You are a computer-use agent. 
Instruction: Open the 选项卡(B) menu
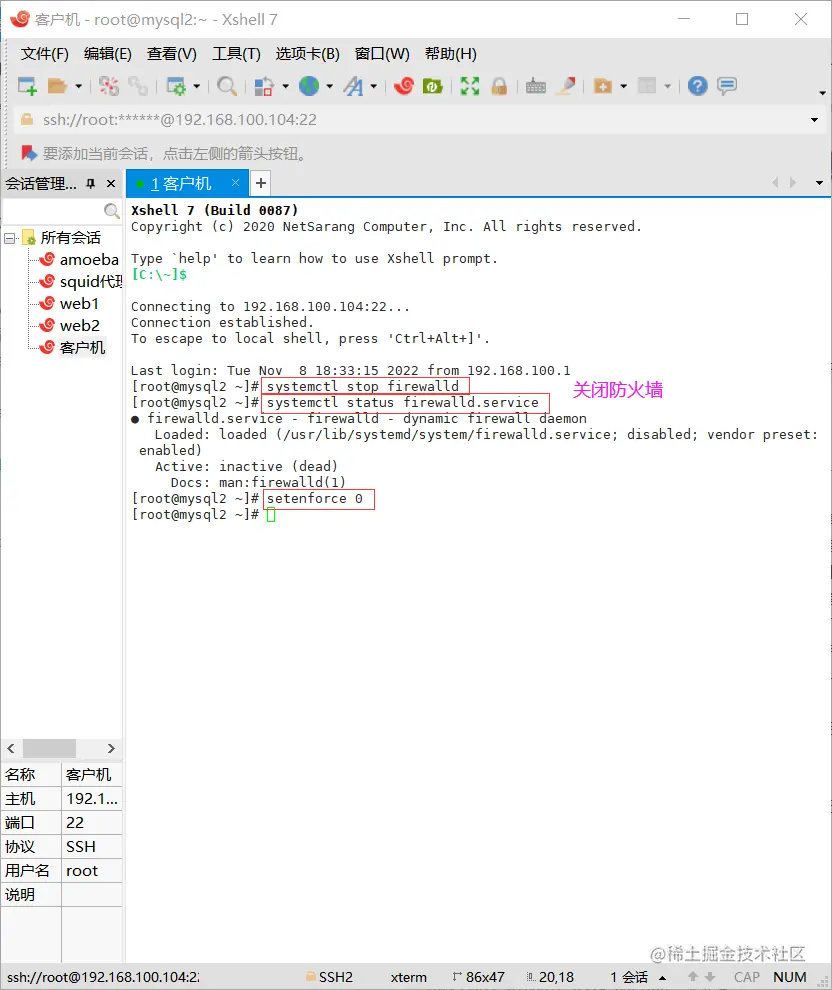click(307, 54)
